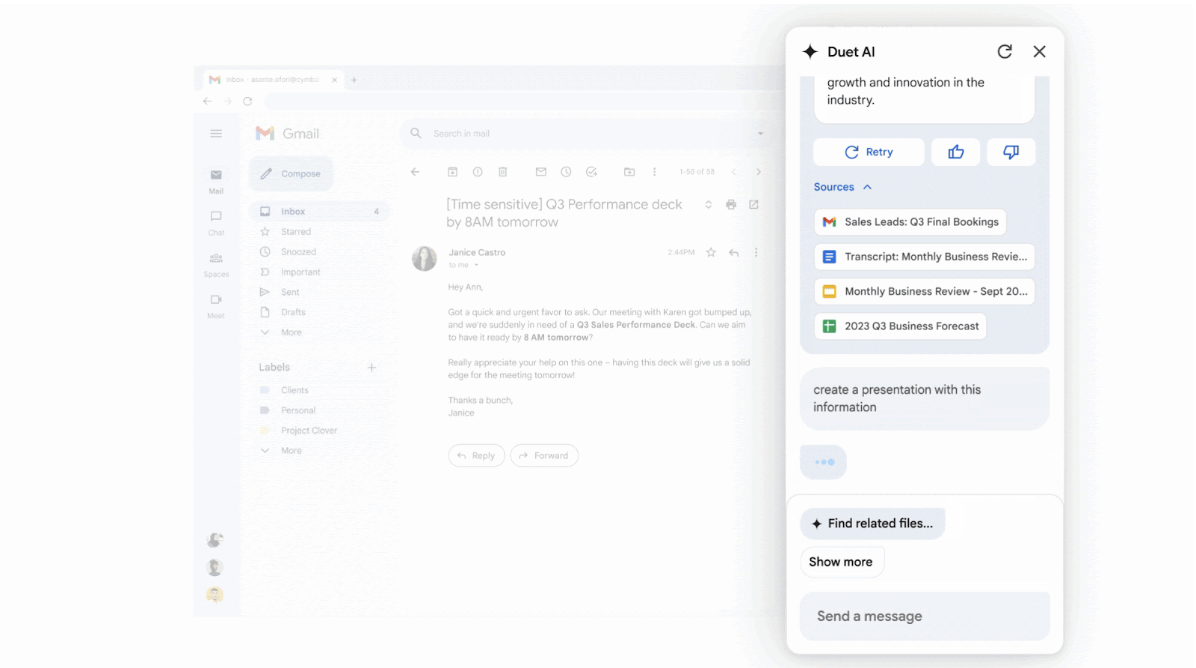Reply using the arrow beside the star
Screen dimensions: 1196x668
click(x=734, y=252)
